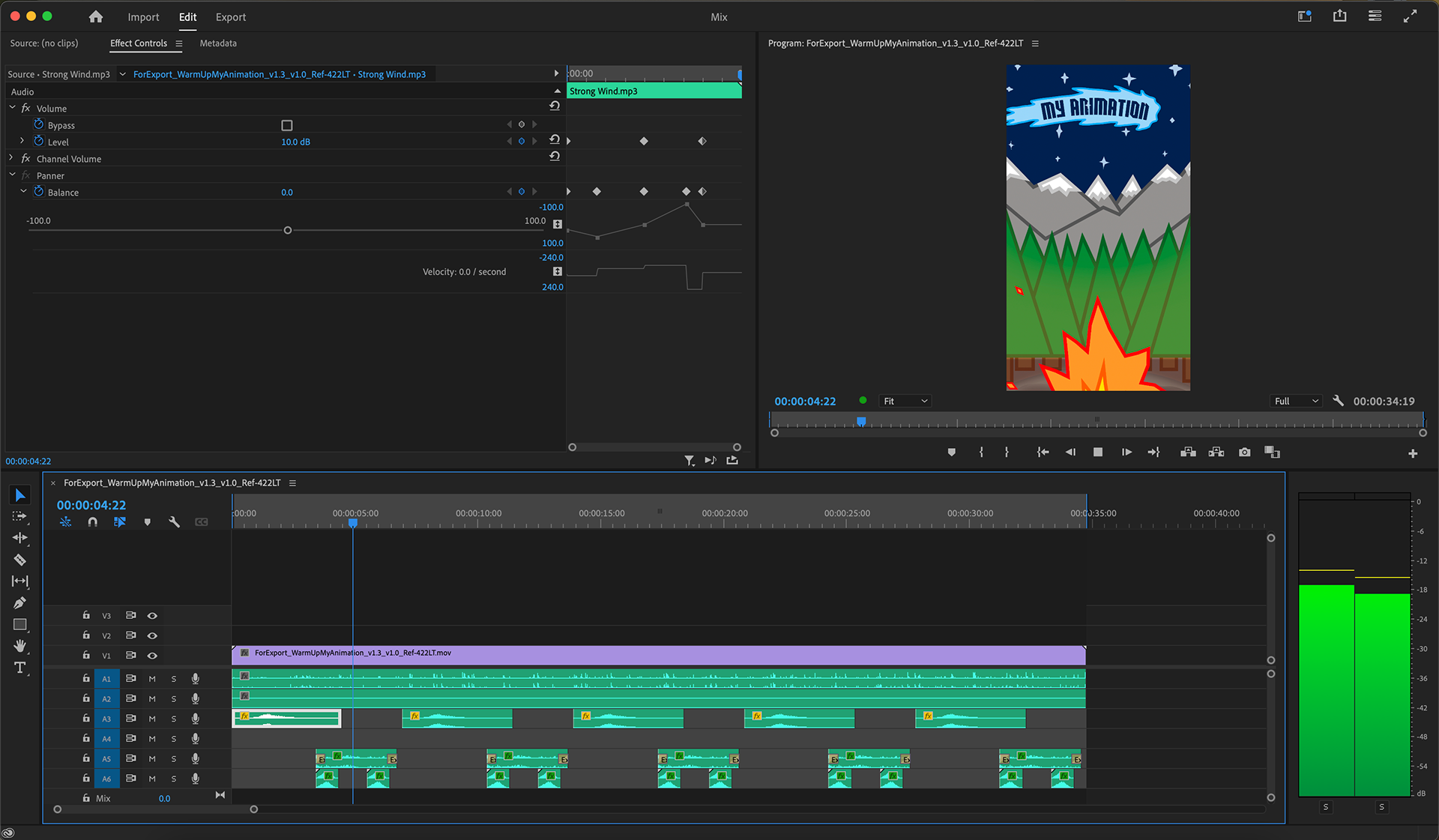
Task: Open the Metadata tab
Action: pyautogui.click(x=218, y=43)
